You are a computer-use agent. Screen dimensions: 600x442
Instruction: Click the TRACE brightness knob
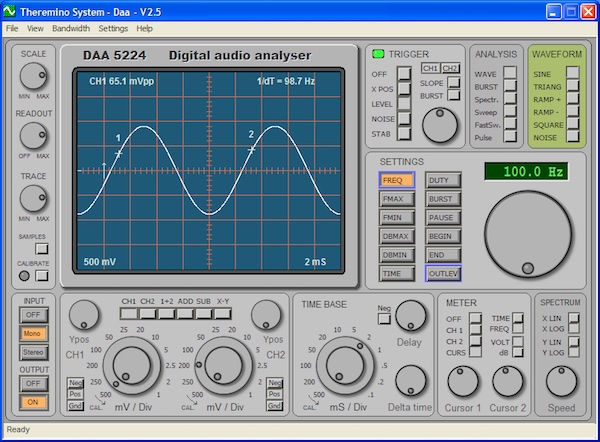33,198
